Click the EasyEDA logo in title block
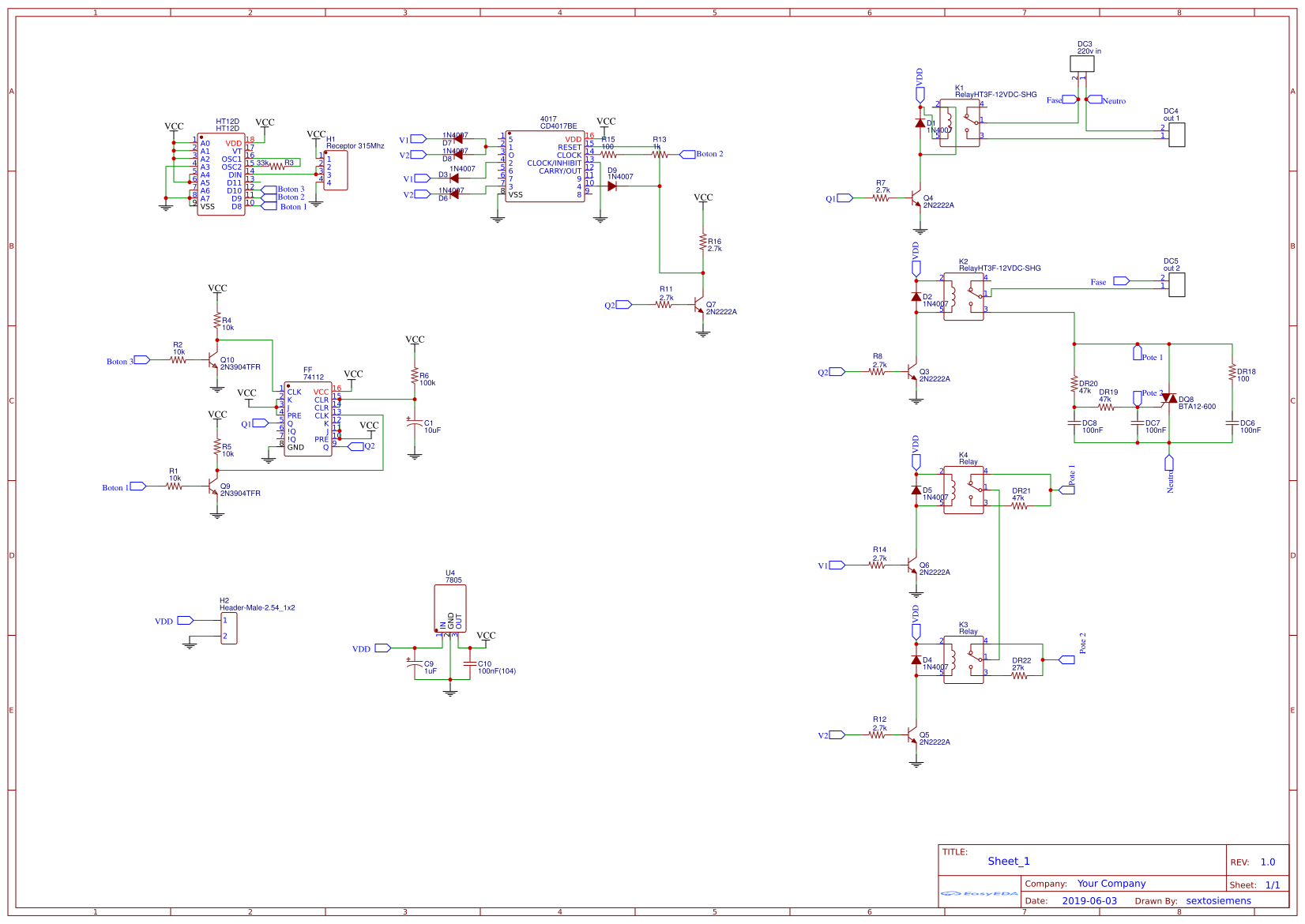The height and width of the screenshot is (924, 1305). click(x=980, y=894)
